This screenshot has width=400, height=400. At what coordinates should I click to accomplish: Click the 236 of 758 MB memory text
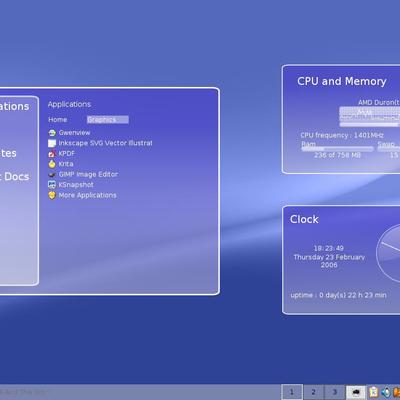click(337, 155)
